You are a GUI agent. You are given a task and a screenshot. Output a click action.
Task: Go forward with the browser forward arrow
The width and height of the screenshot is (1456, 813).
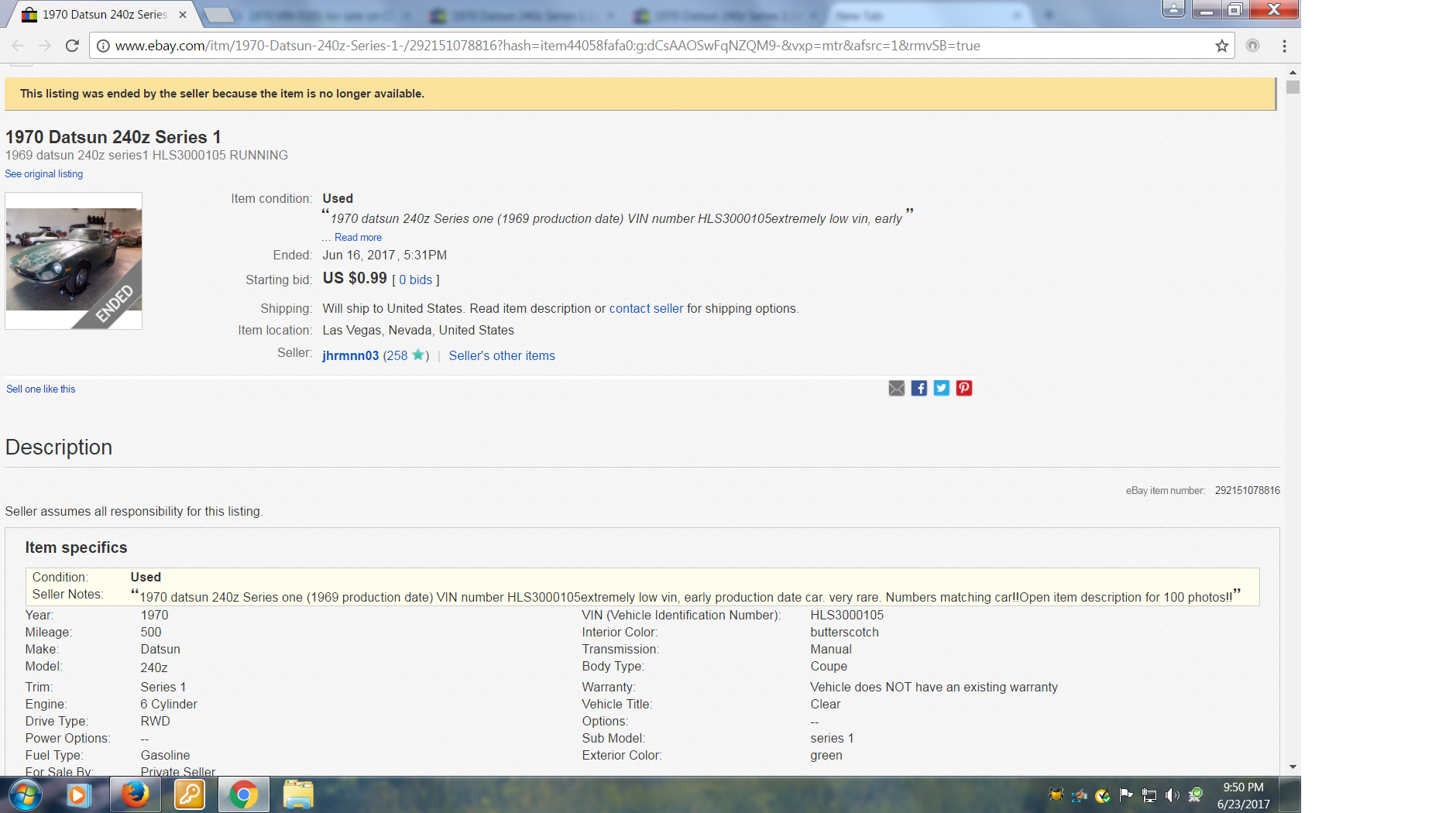[45, 46]
